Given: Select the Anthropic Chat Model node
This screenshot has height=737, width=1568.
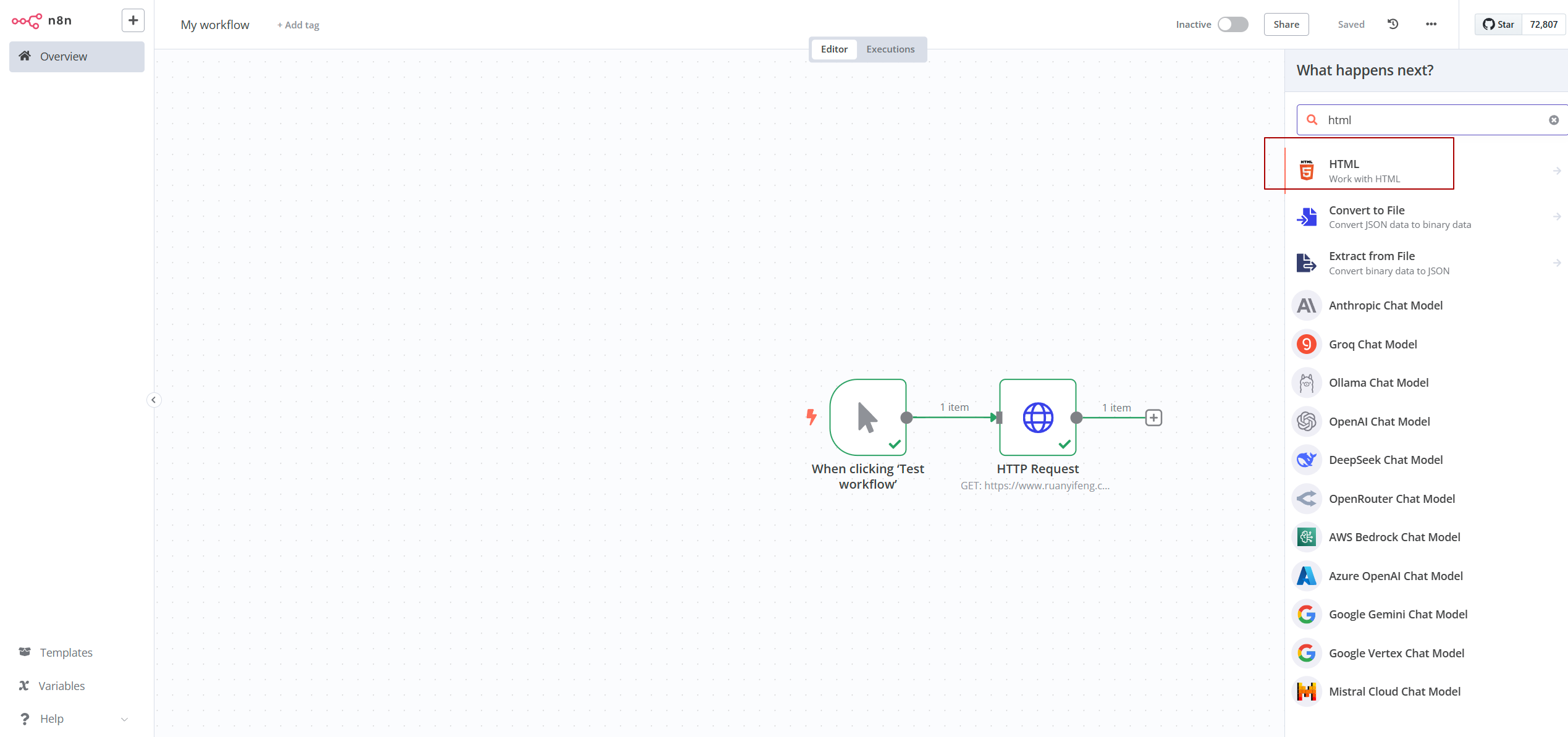Looking at the screenshot, I should (x=1385, y=305).
